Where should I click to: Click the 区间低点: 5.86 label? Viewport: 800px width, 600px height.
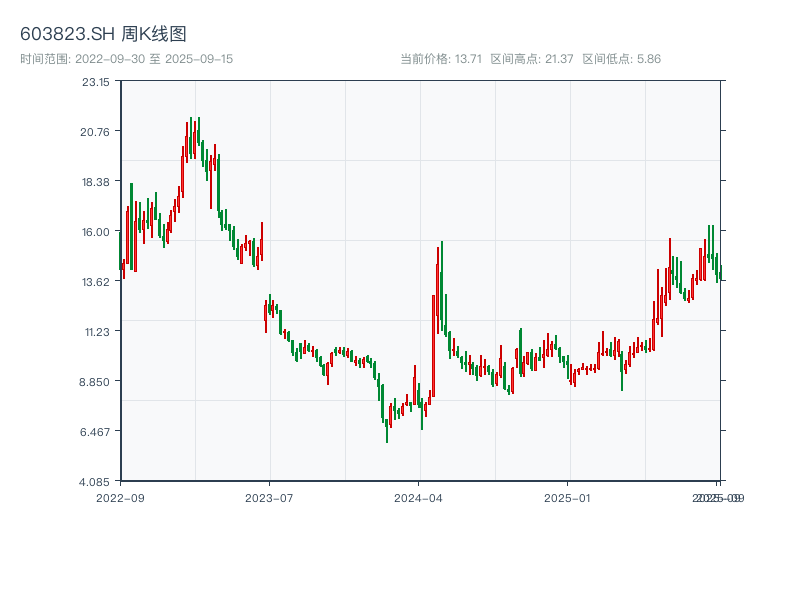pyautogui.click(x=621, y=59)
